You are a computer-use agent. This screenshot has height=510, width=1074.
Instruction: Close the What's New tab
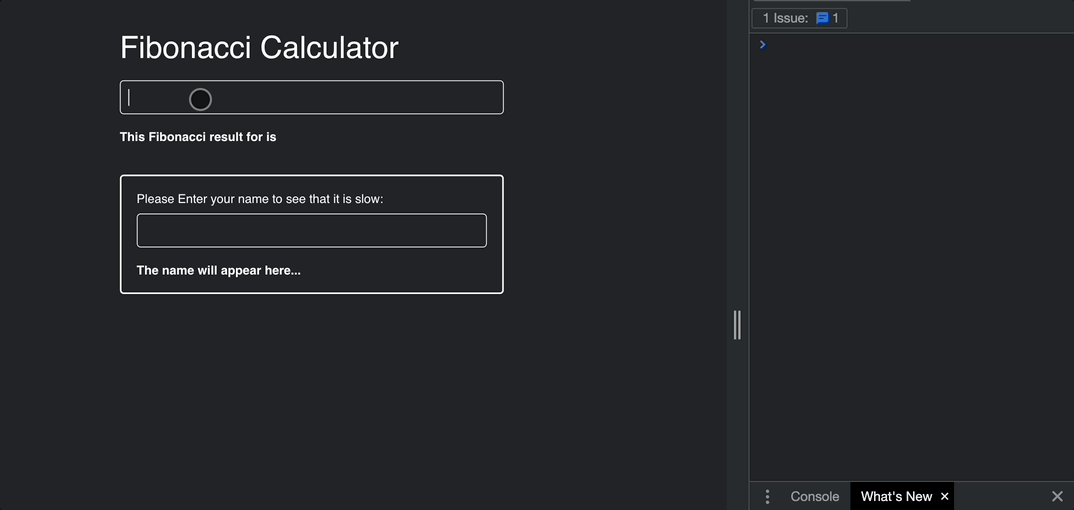[x=945, y=496]
